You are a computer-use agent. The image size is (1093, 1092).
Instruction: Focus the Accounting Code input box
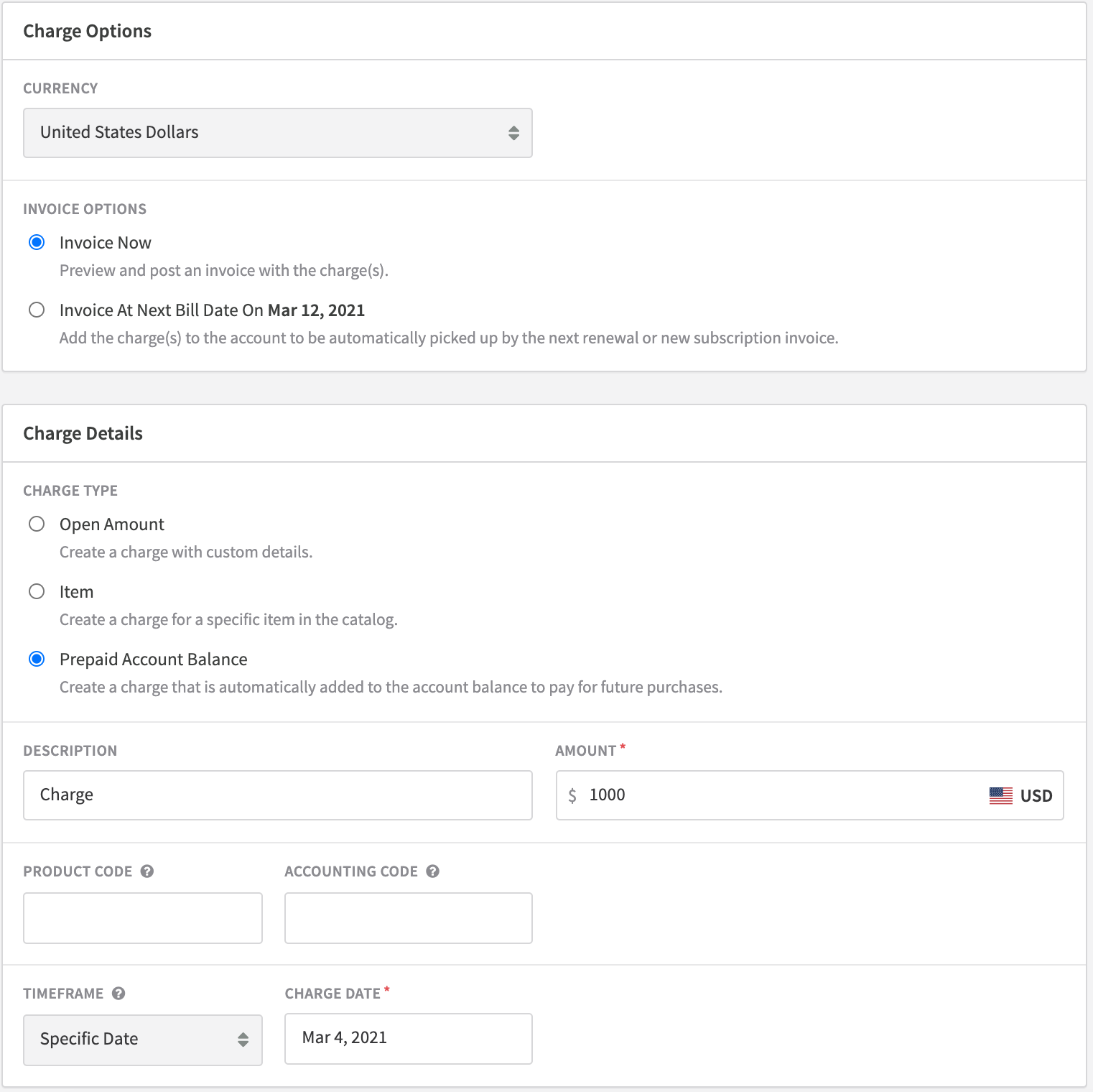coord(408,918)
